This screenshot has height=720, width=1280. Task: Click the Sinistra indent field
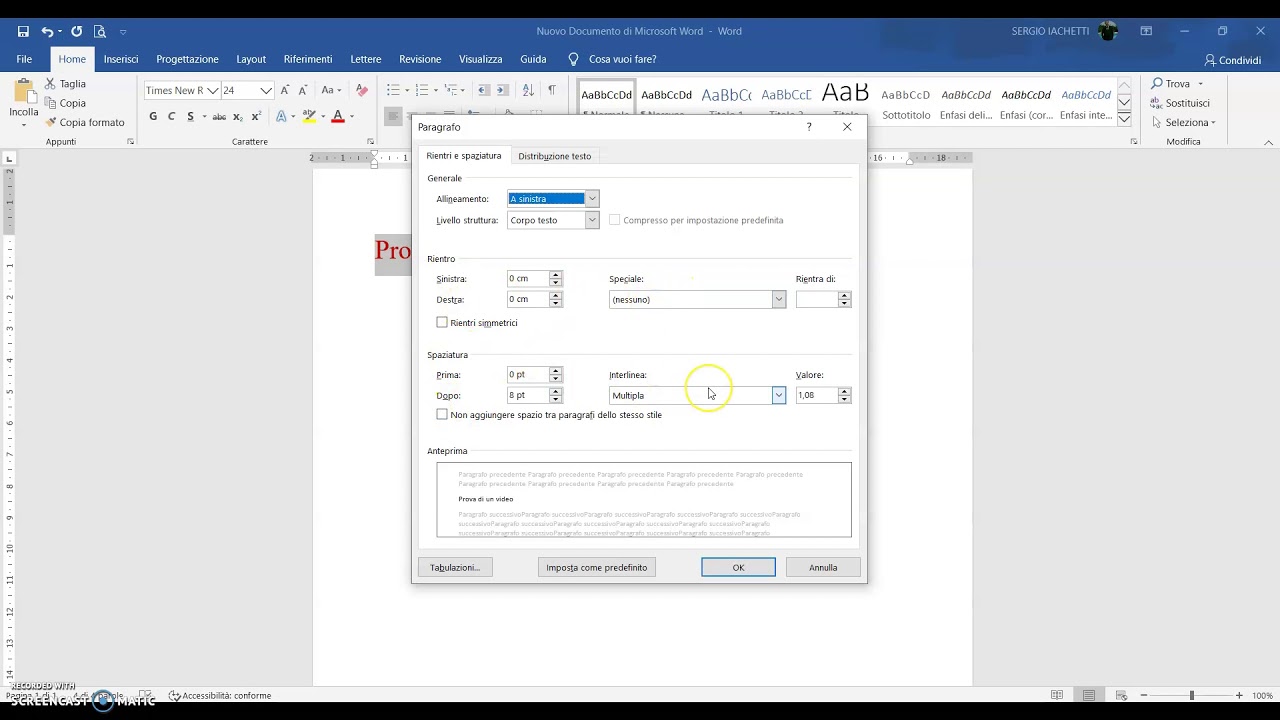(x=527, y=279)
